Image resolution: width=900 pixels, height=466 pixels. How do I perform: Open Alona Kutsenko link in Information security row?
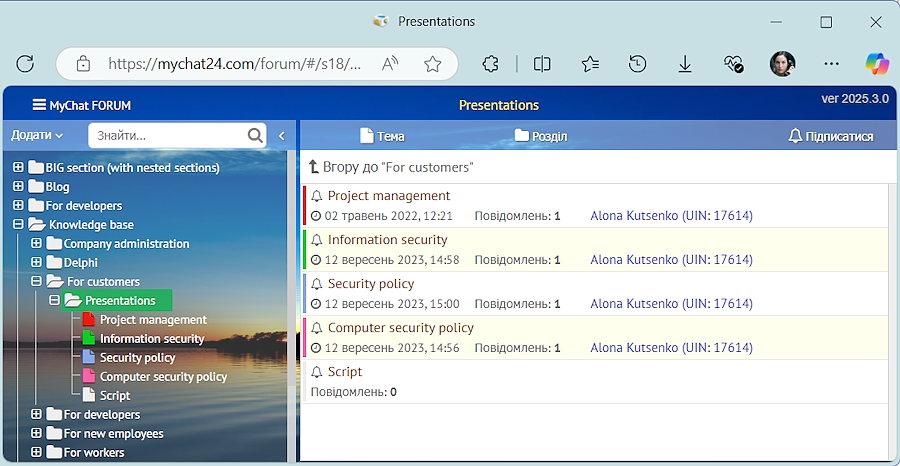pos(671,260)
